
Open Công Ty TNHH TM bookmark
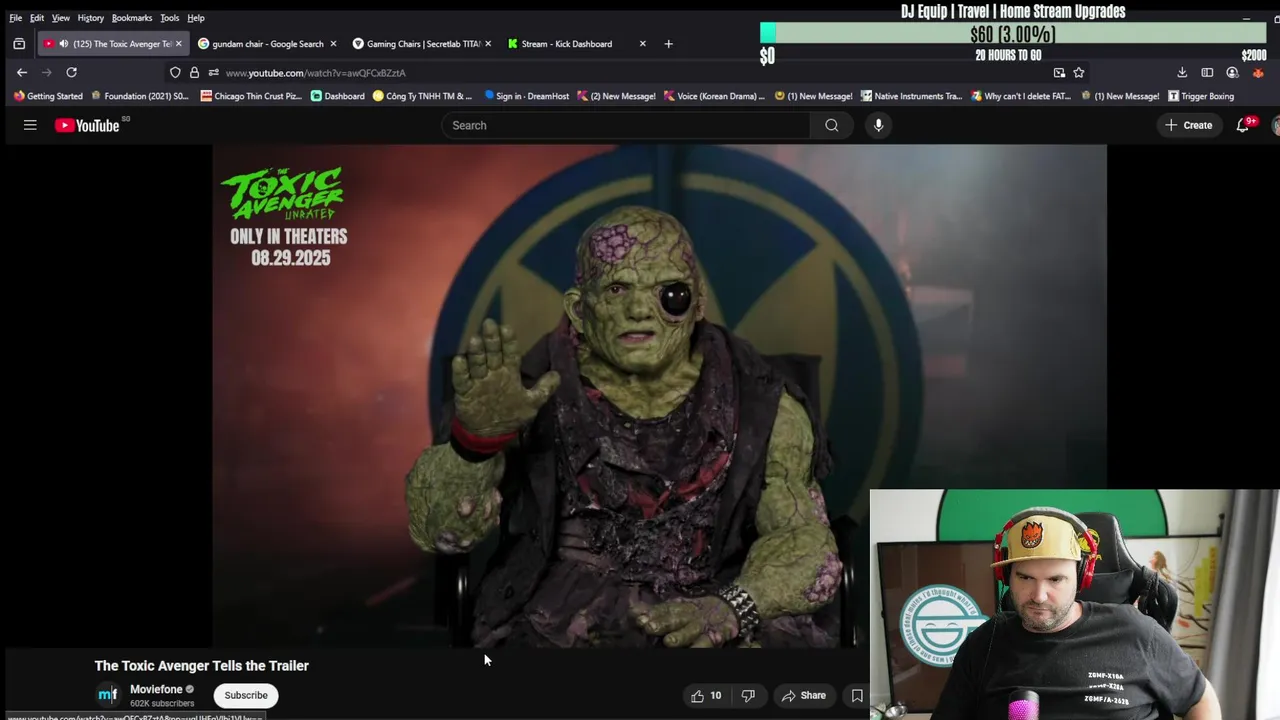pos(422,96)
